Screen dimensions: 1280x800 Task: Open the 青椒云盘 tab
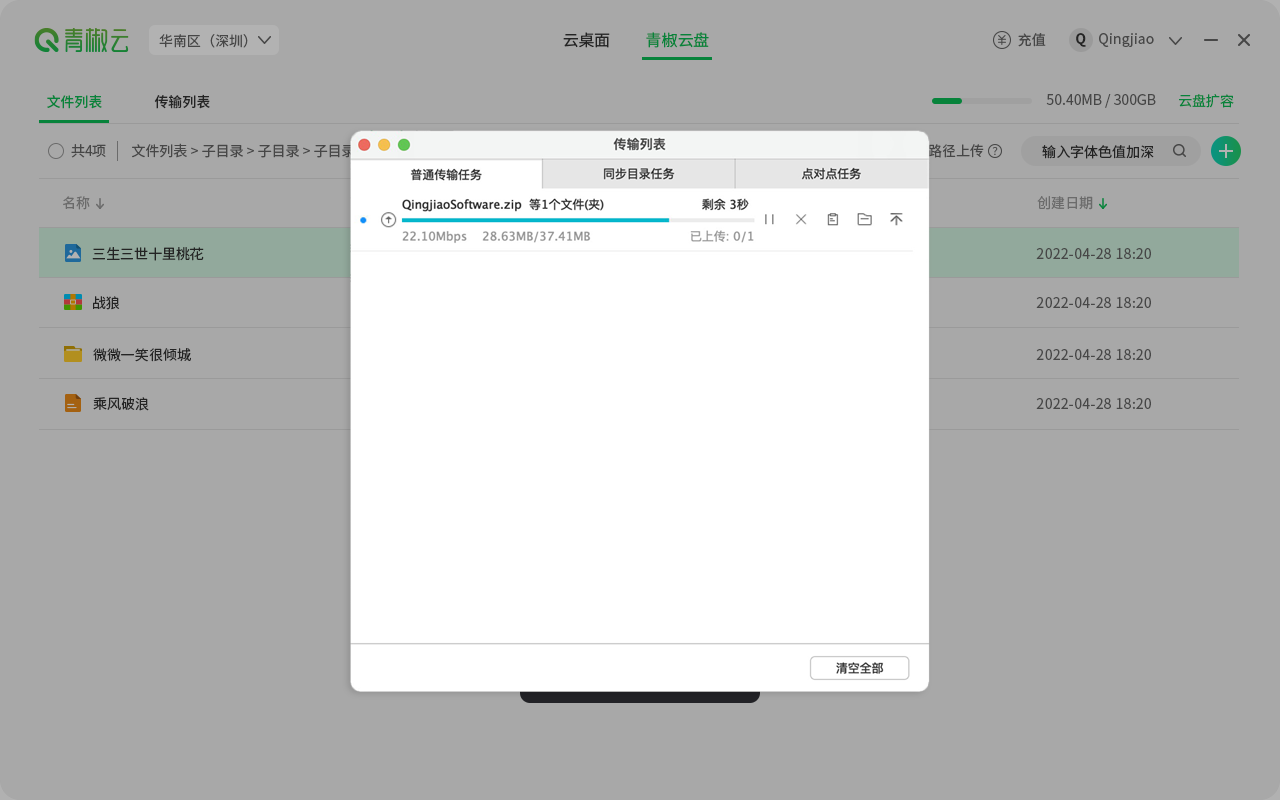point(677,40)
